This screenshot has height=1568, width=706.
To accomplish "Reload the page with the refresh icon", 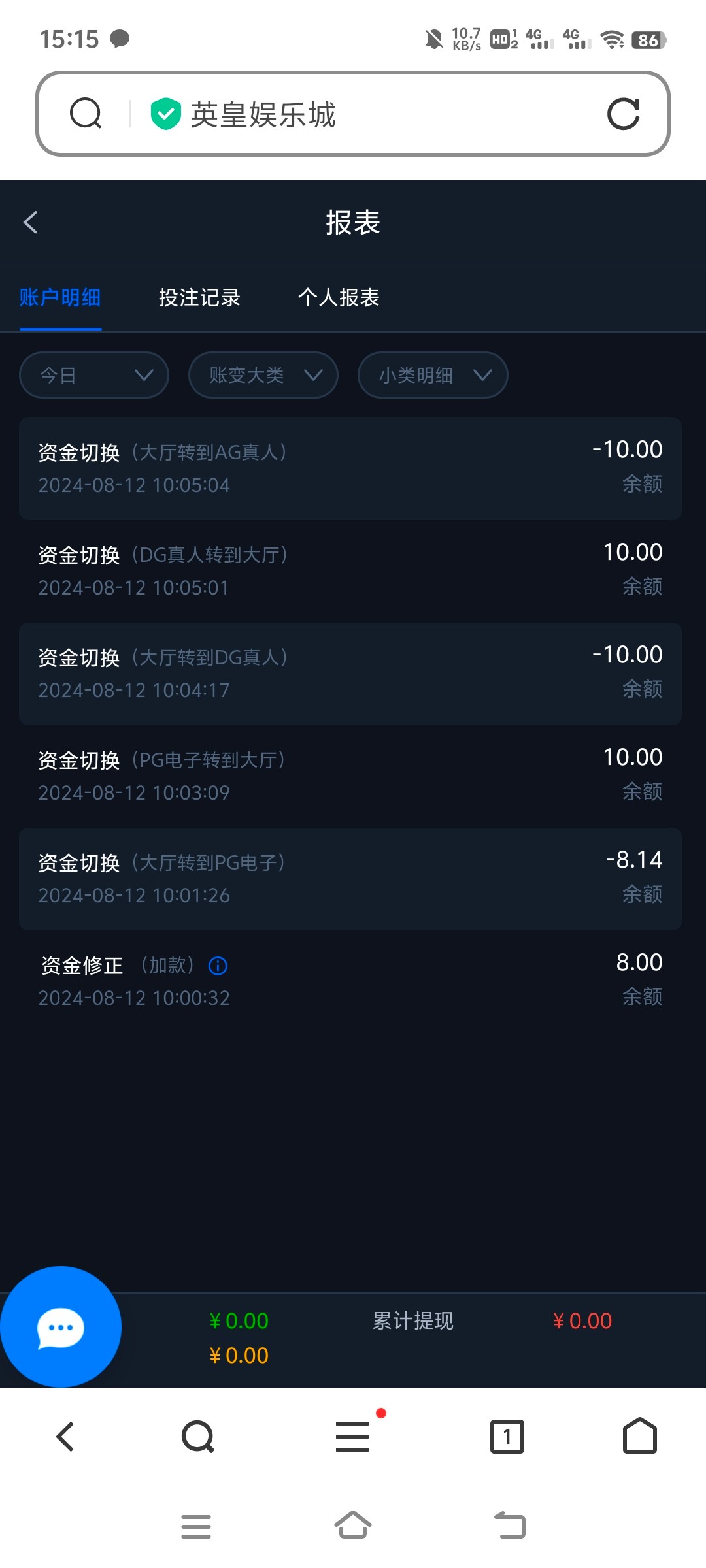I will tap(623, 114).
